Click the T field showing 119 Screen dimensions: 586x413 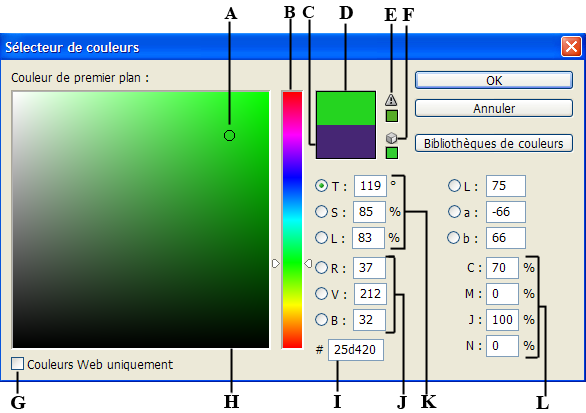point(370,186)
